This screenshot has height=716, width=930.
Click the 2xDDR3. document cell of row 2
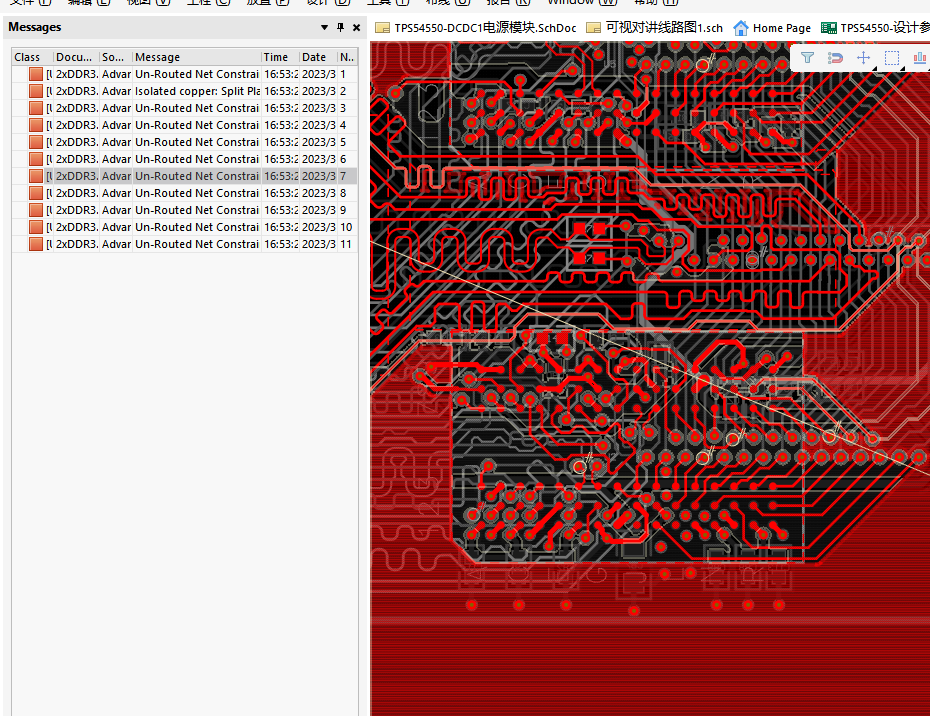tap(77, 91)
